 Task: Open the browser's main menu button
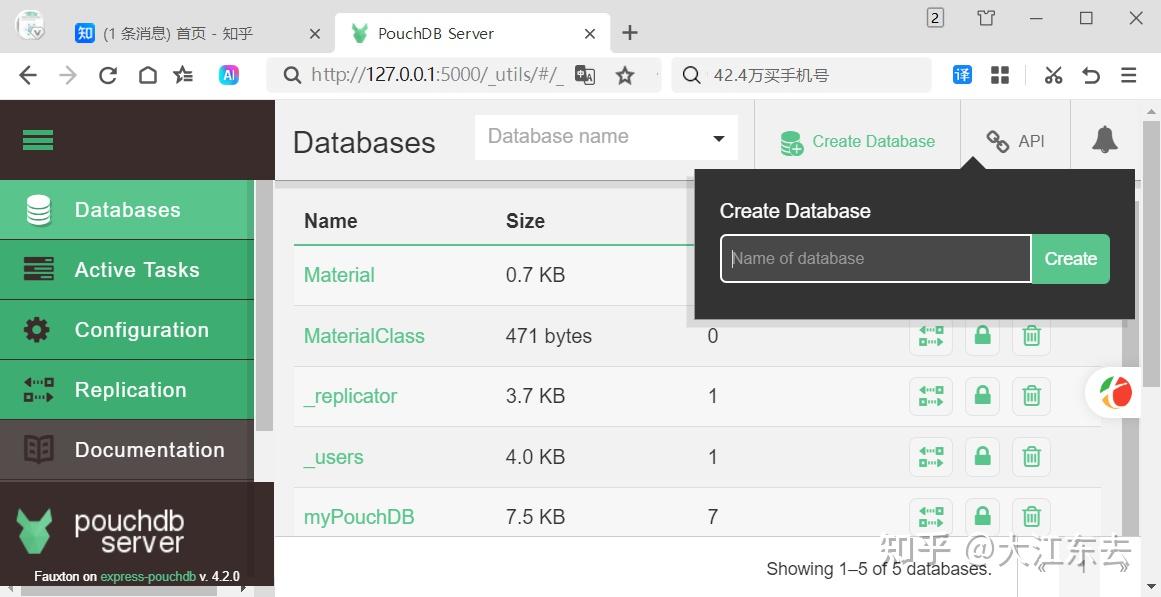(x=1129, y=75)
